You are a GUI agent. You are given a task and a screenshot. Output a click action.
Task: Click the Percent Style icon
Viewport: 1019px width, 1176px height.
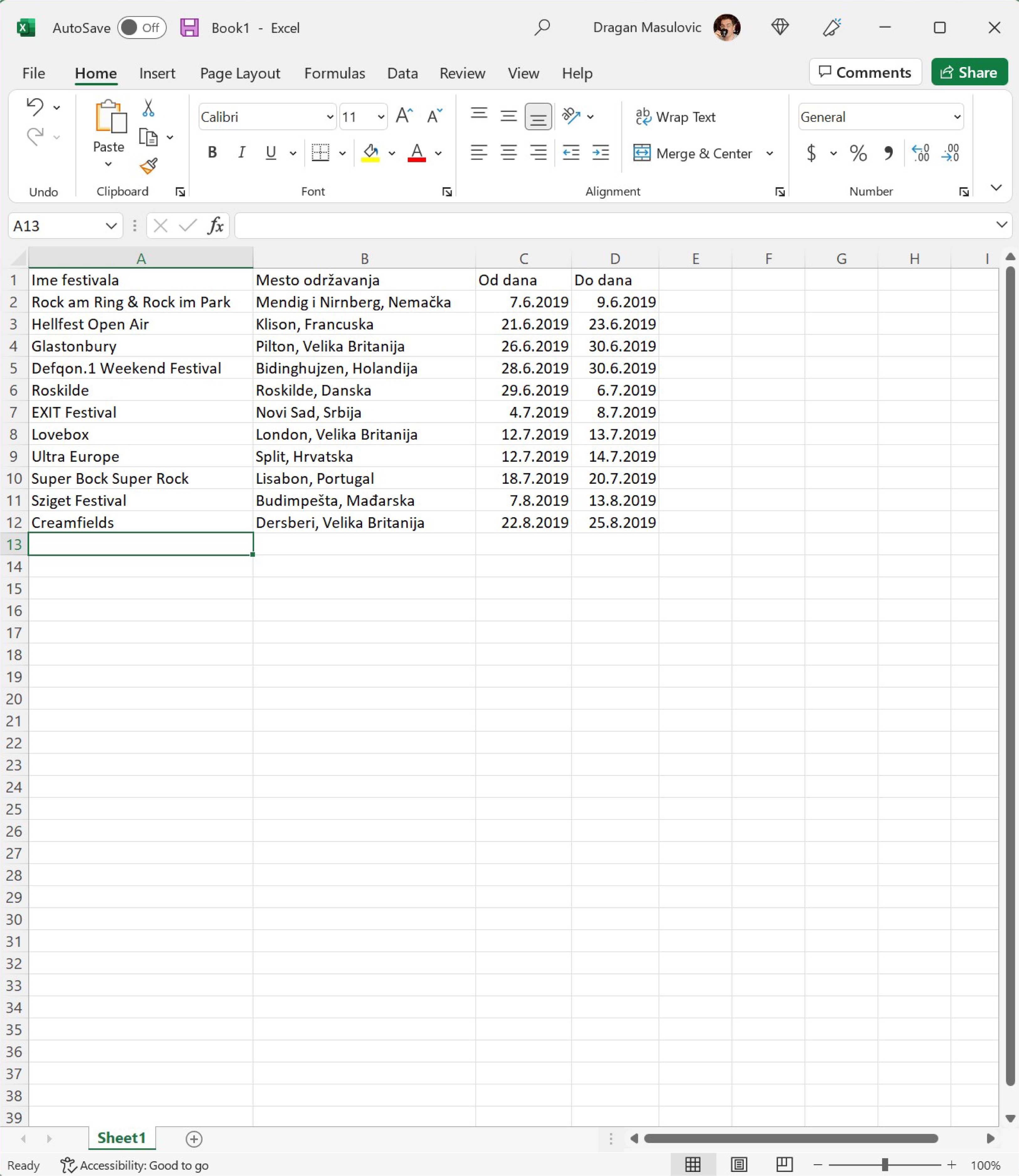(858, 153)
